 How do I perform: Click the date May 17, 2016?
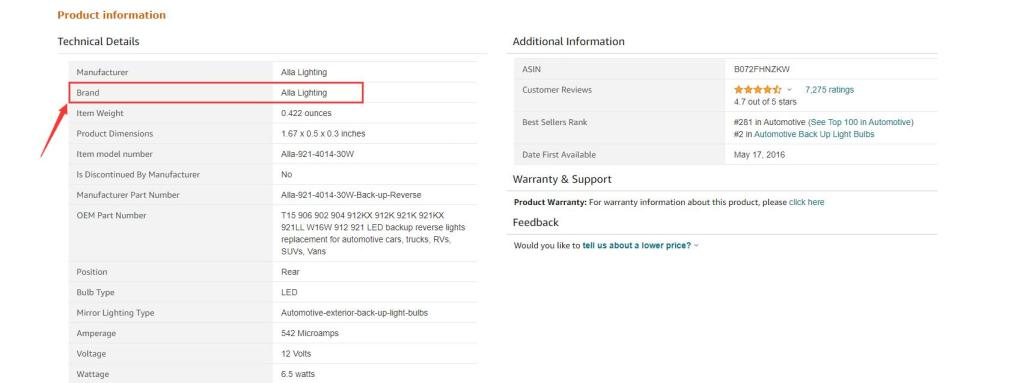click(759, 155)
